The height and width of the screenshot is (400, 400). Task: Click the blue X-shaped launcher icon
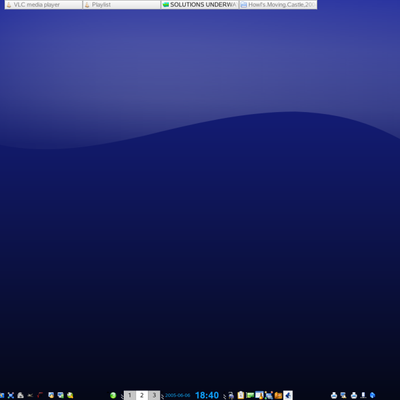pos(11,395)
